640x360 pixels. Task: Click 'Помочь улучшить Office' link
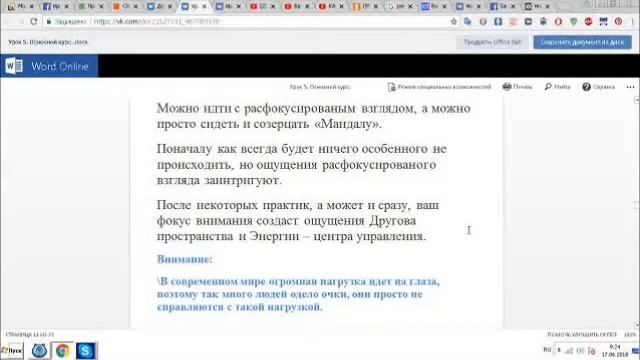click(582, 334)
